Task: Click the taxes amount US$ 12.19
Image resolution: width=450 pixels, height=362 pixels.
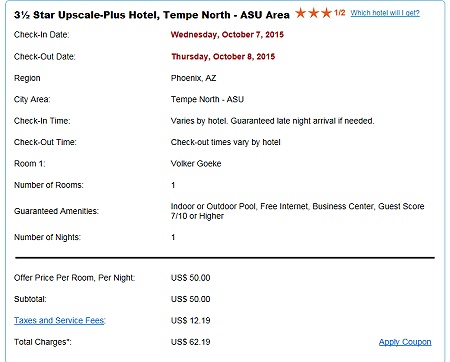Action: [x=190, y=320]
